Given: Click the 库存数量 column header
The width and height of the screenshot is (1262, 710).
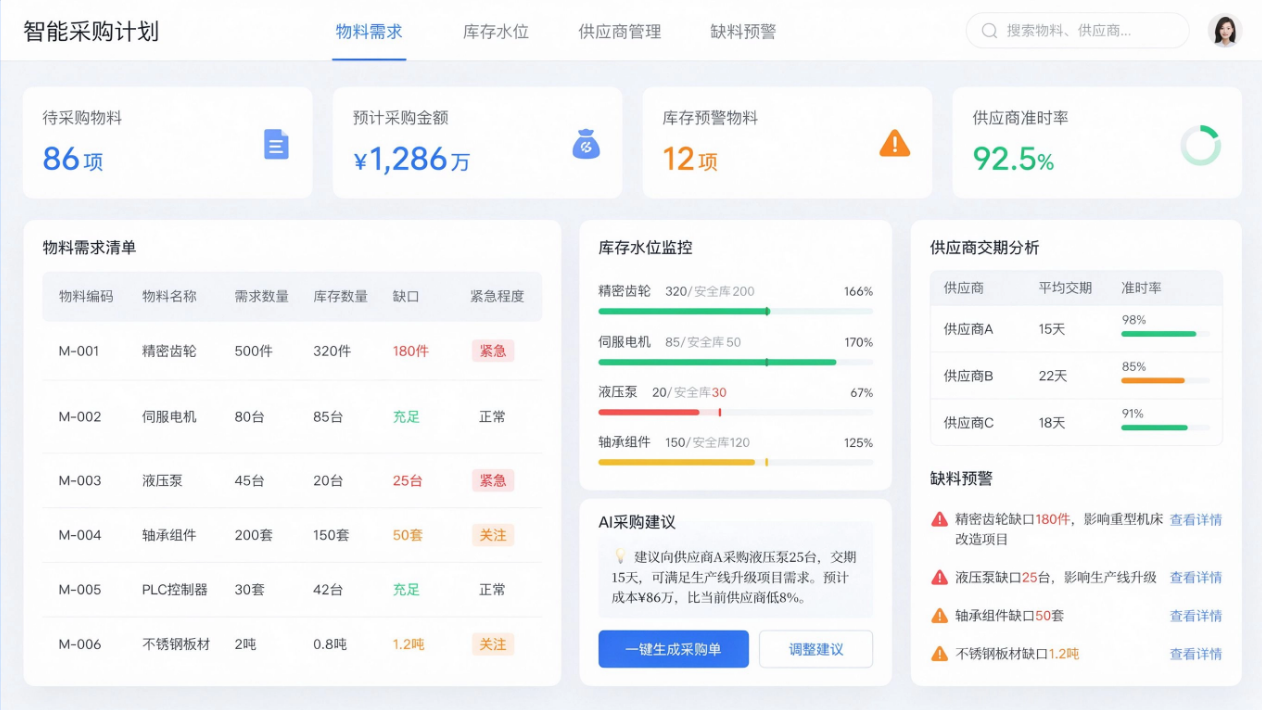Looking at the screenshot, I should (x=341, y=296).
